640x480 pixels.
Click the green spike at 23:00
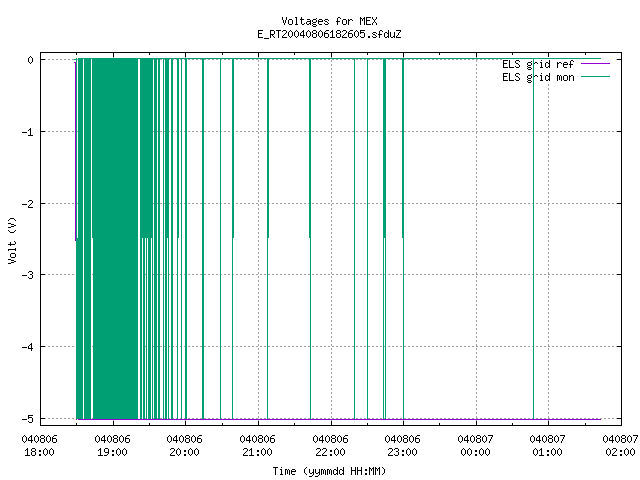coord(403,239)
